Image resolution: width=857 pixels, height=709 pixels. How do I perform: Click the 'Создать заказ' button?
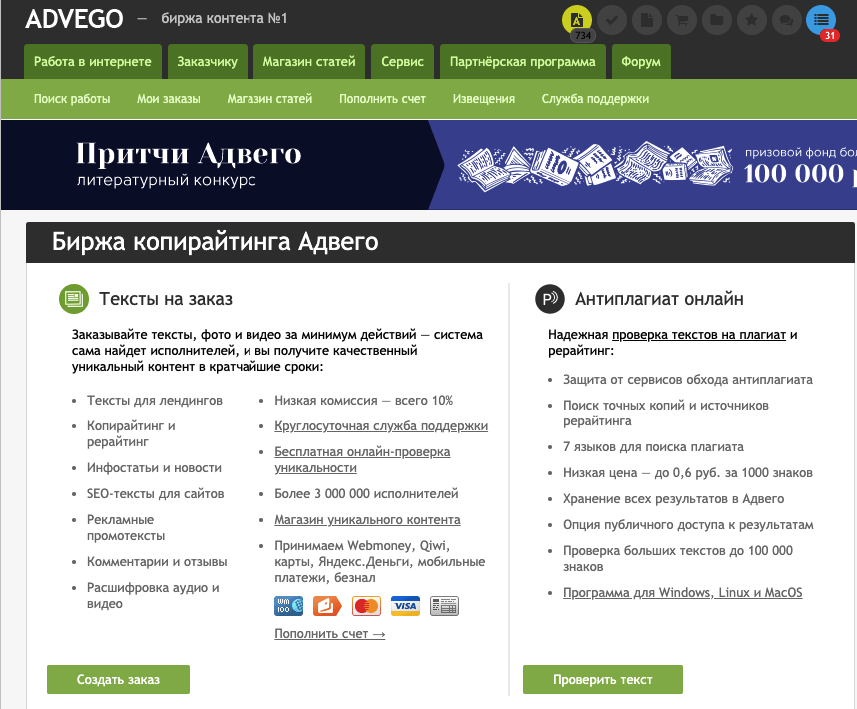(x=119, y=679)
